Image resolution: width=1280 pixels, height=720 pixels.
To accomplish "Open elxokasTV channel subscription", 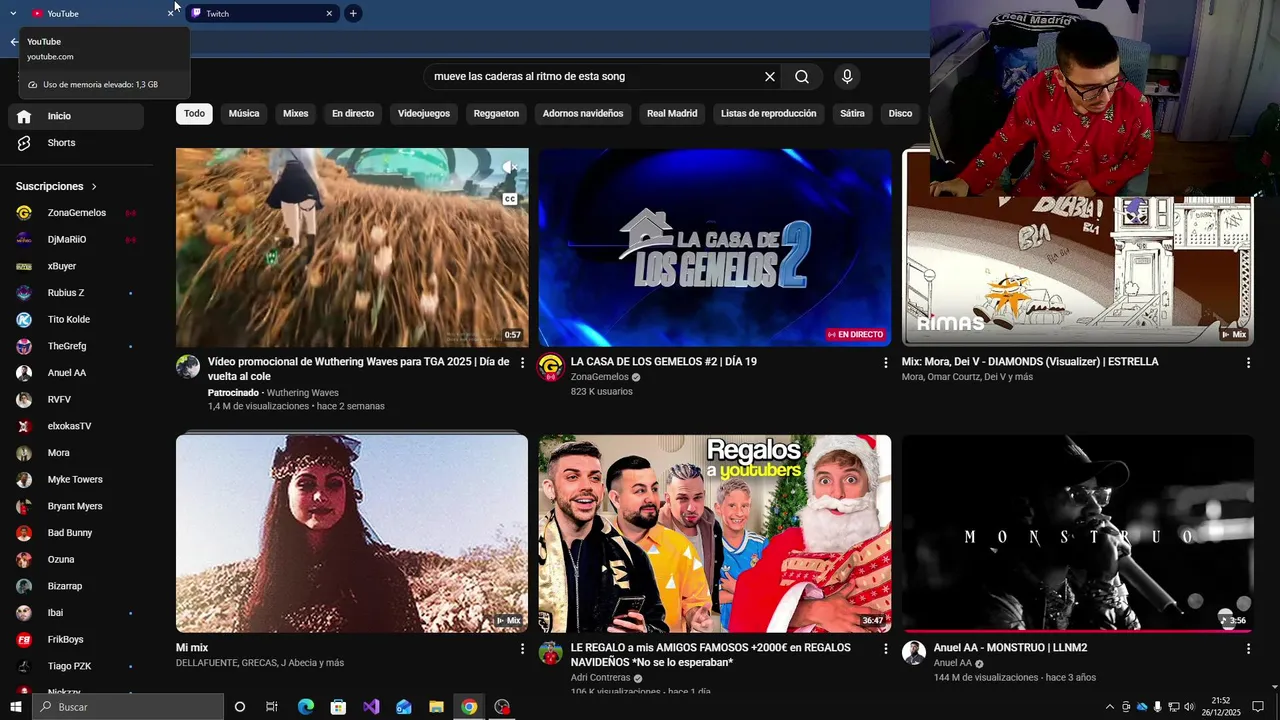I will click(76, 426).
